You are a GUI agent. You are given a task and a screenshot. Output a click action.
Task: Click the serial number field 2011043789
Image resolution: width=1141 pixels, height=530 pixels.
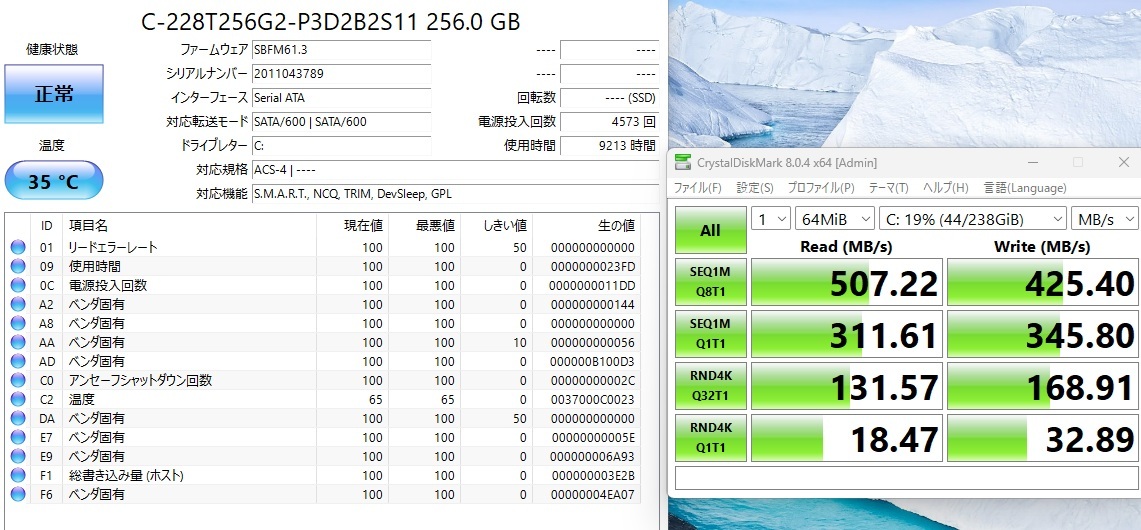(341, 74)
